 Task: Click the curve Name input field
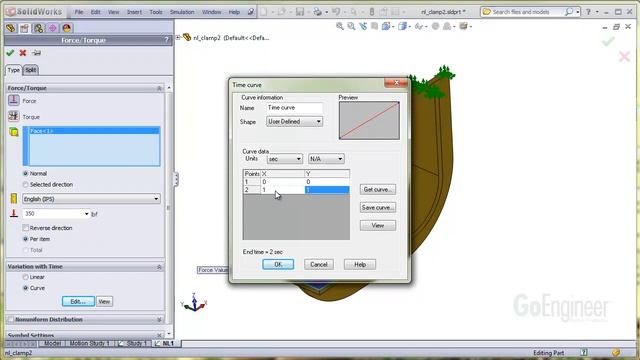pyautogui.click(x=294, y=108)
